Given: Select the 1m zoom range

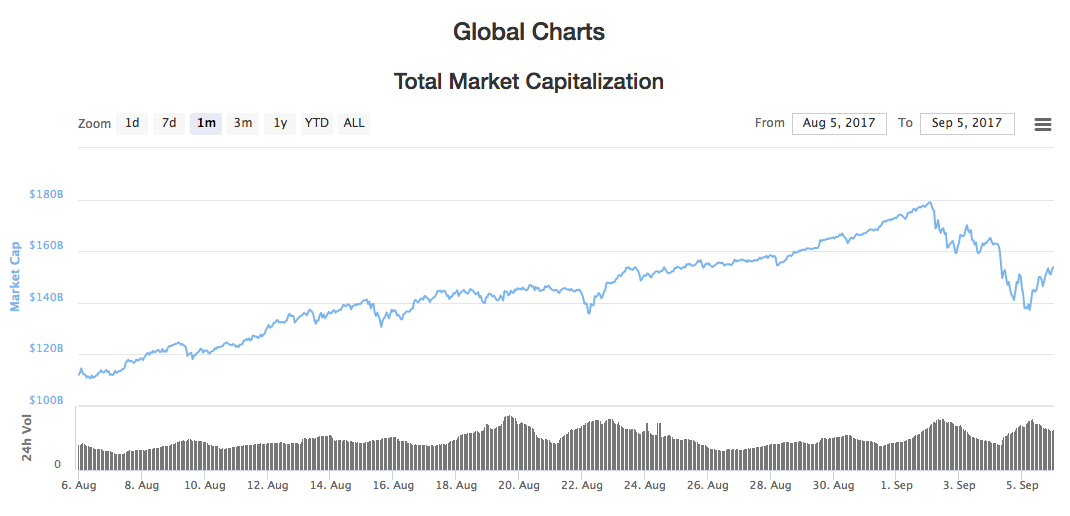Looking at the screenshot, I should pos(206,123).
